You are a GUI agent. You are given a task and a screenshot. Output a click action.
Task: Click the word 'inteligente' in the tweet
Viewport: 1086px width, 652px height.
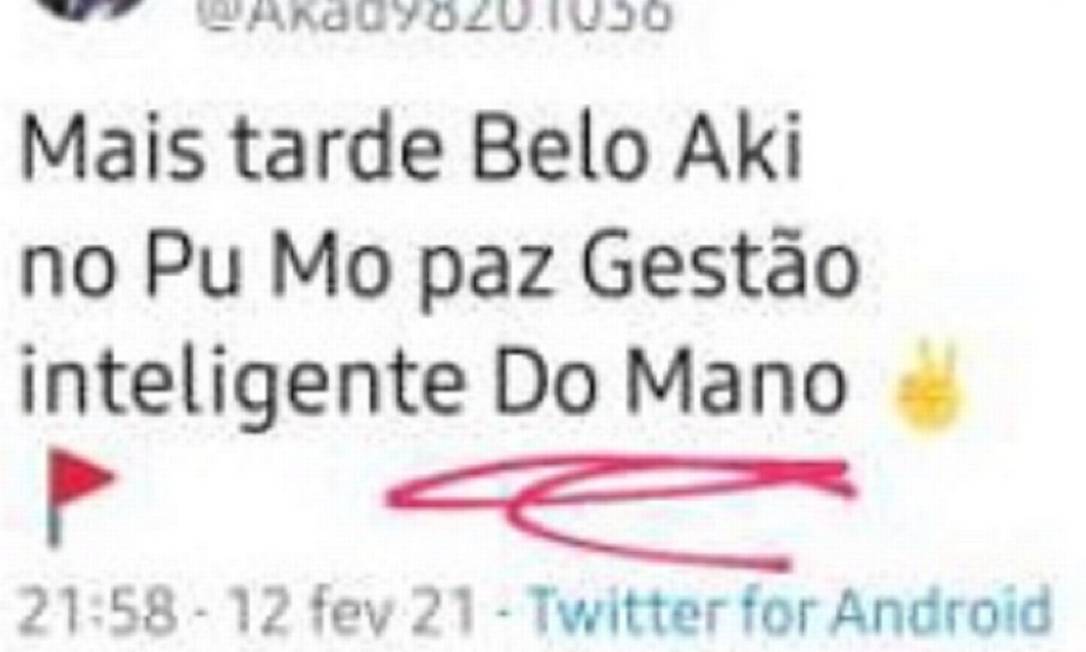pyautogui.click(x=240, y=388)
